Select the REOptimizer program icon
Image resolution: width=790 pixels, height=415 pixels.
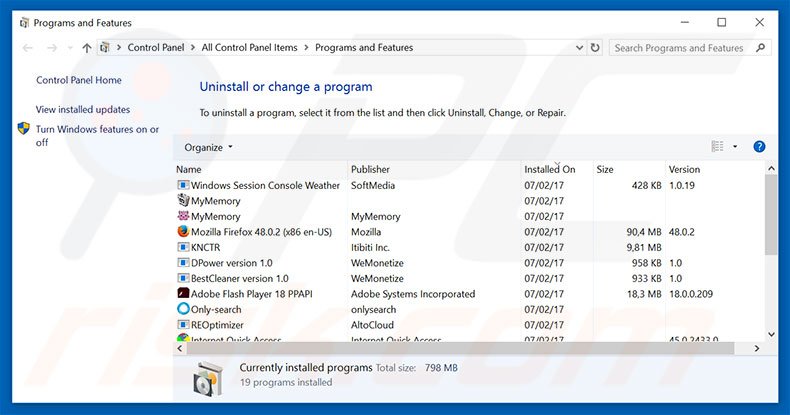[x=183, y=324]
